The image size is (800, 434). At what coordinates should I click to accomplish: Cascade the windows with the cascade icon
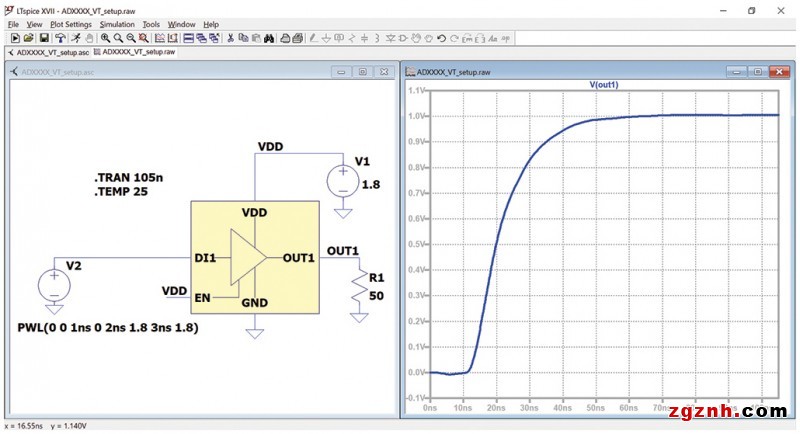[x=201, y=38]
